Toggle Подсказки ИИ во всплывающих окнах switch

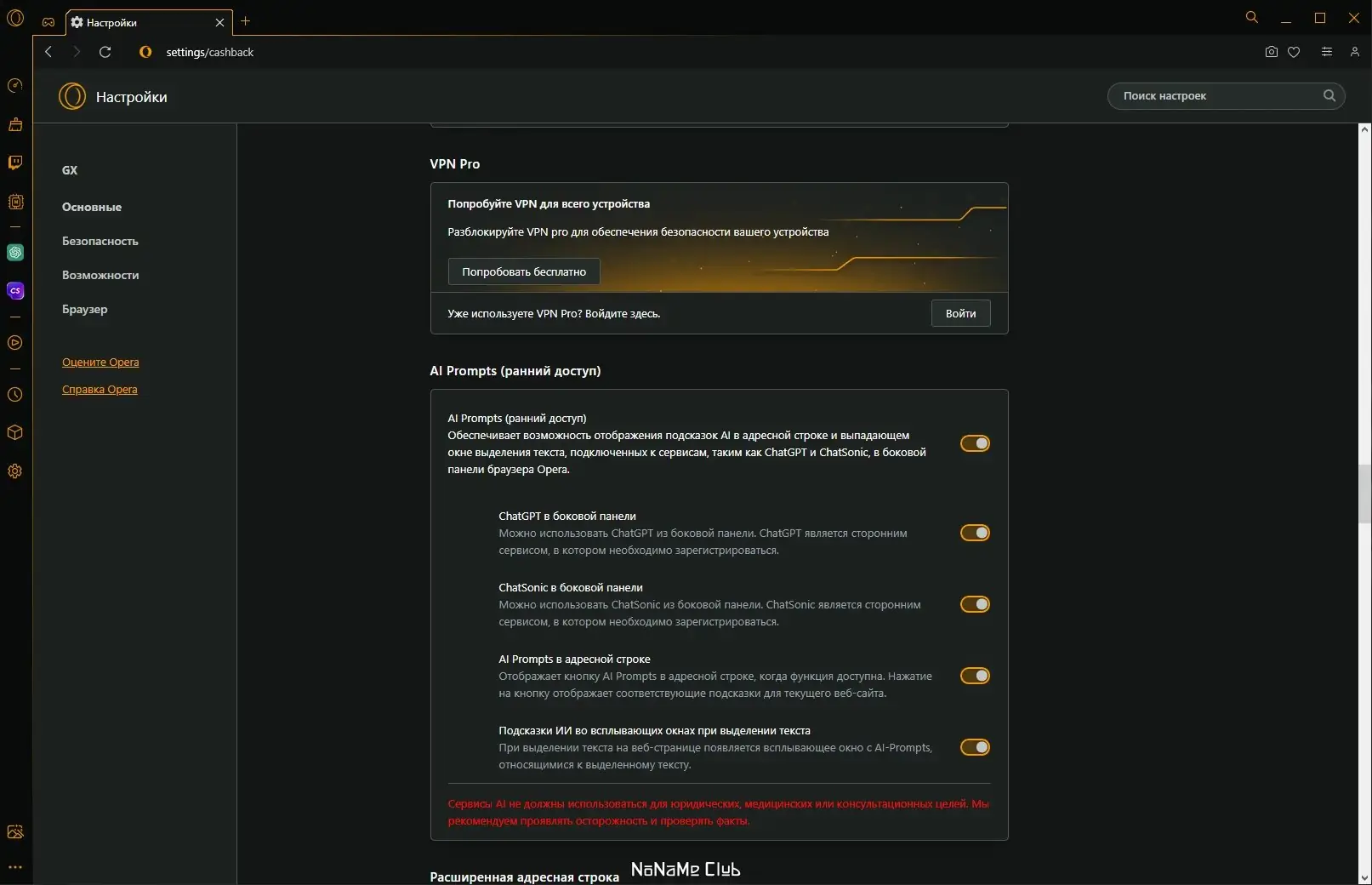(975, 747)
